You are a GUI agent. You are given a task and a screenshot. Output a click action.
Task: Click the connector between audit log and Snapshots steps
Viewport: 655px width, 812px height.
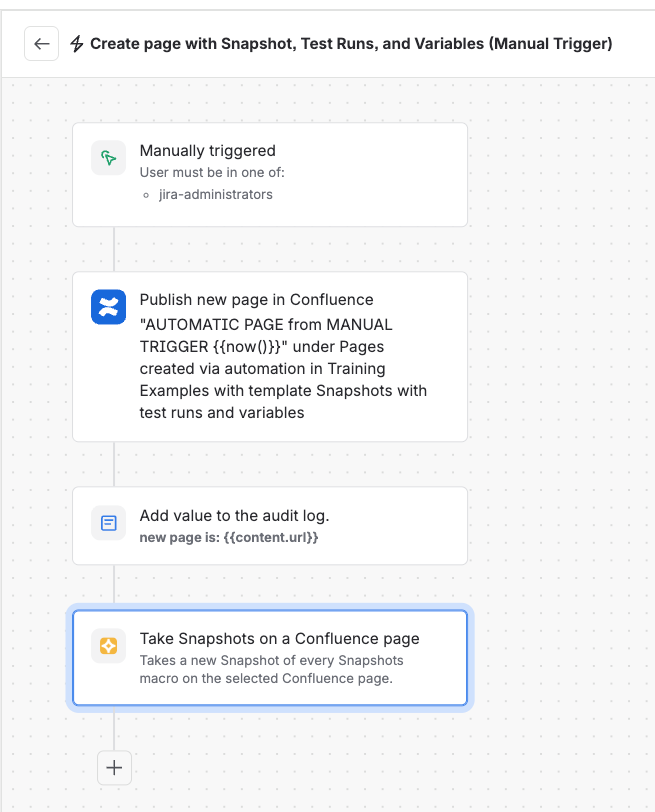click(114, 584)
